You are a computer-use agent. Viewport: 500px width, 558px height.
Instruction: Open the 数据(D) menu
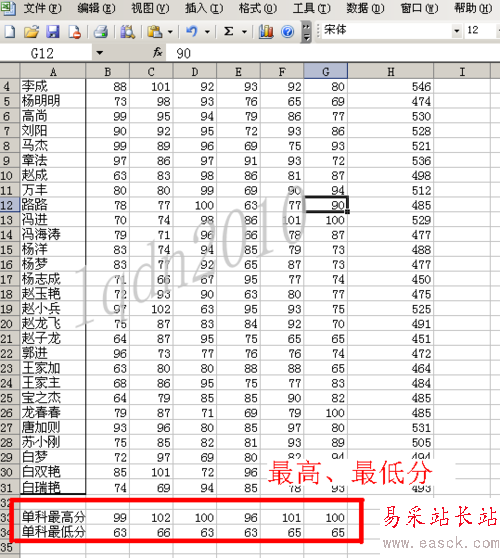click(x=365, y=8)
